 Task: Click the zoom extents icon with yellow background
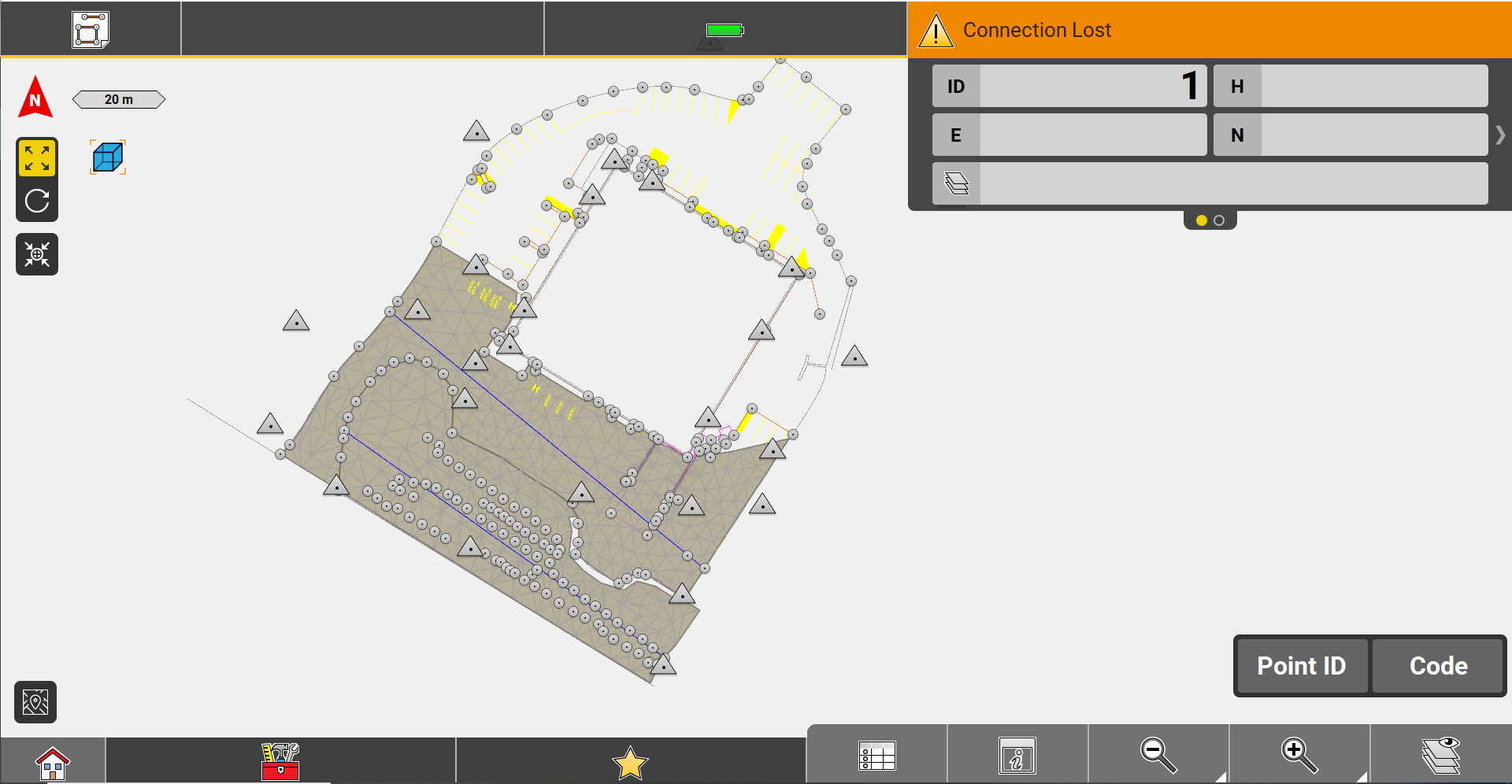[37, 157]
